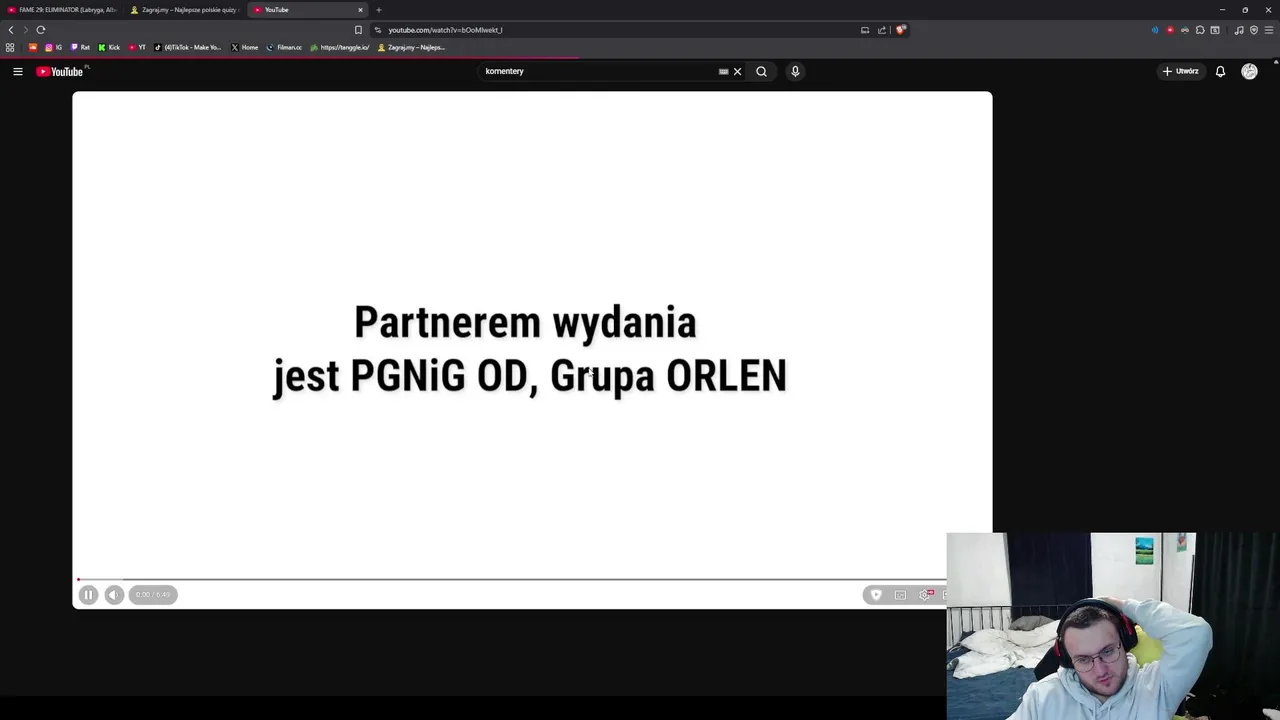Image resolution: width=1280 pixels, height=720 pixels.
Task: Mute the video with the speaker icon
Action: click(114, 595)
